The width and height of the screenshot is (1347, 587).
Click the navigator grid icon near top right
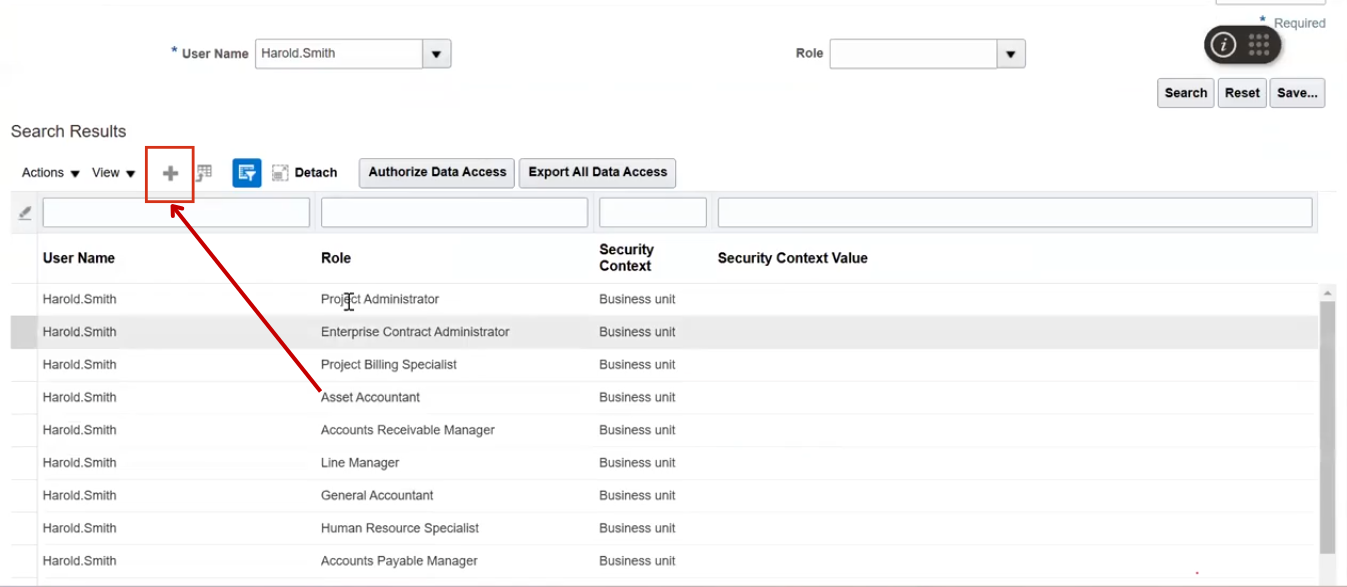1261,45
